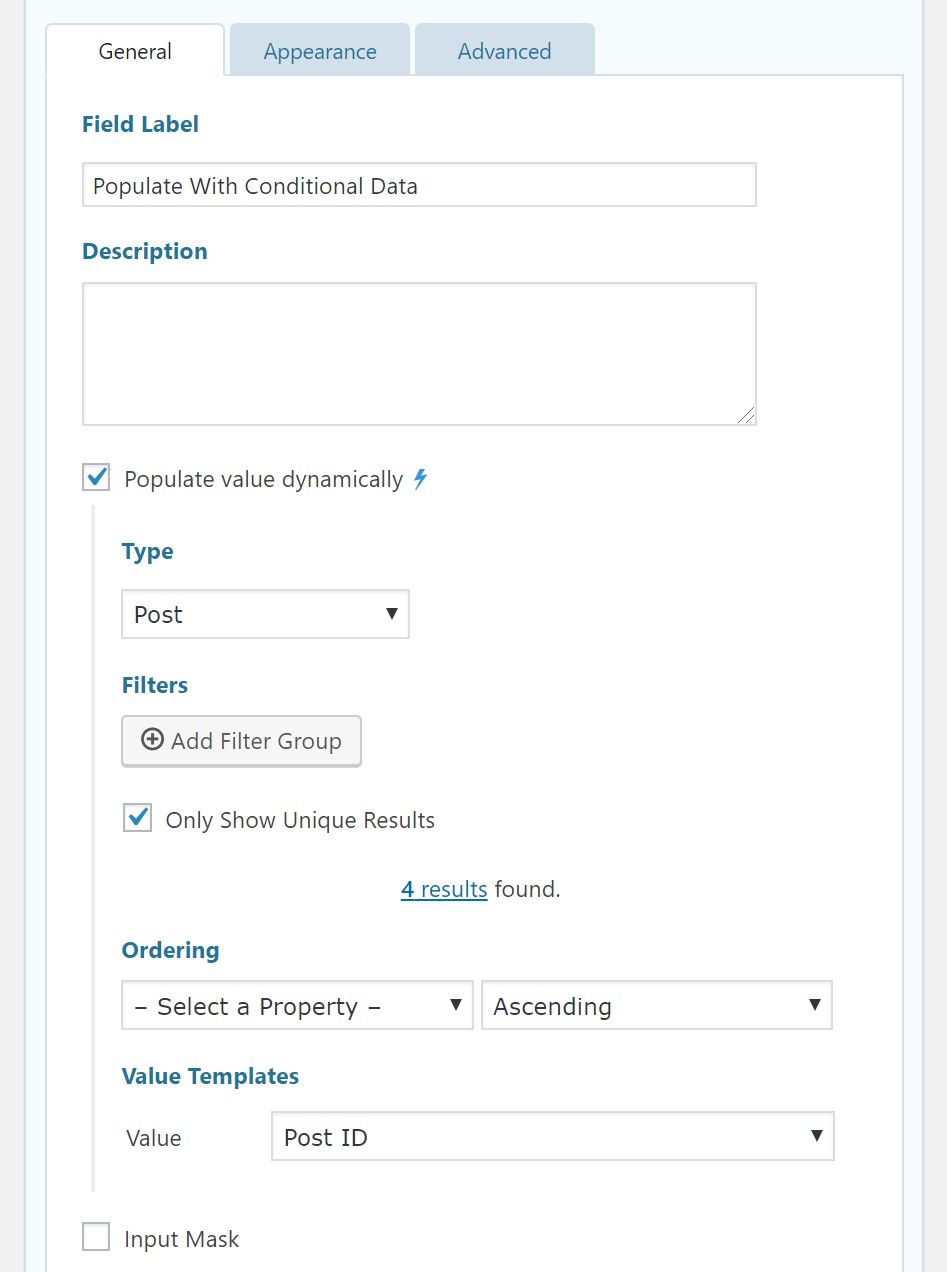Viewport: 947px width, 1272px height.
Task: Enable the Input Mask checkbox
Action: (97, 1238)
